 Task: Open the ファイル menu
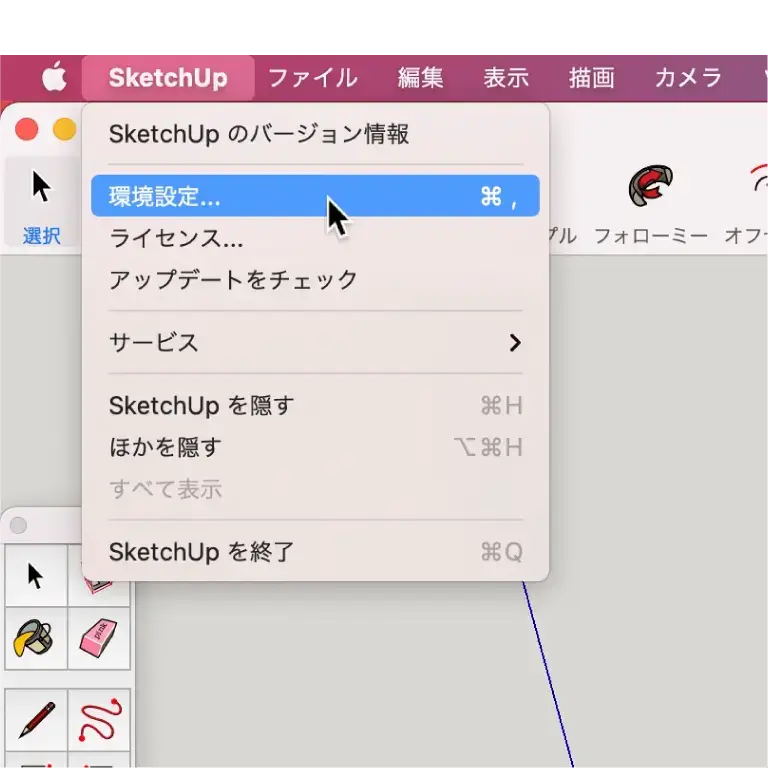(313, 77)
